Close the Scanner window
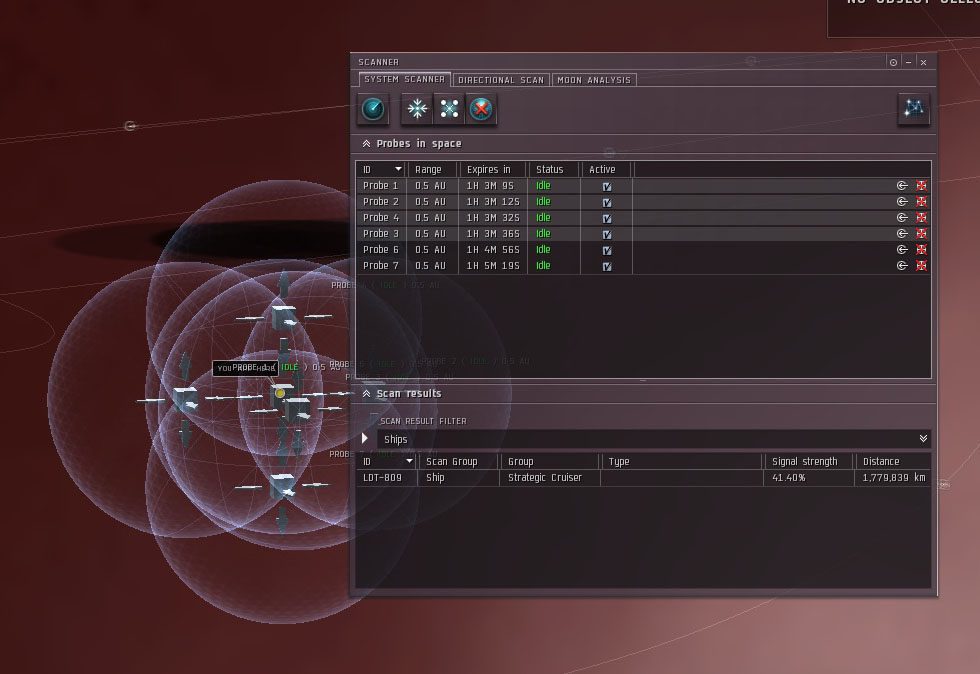Screen dimensions: 980x674 (x=923, y=62)
